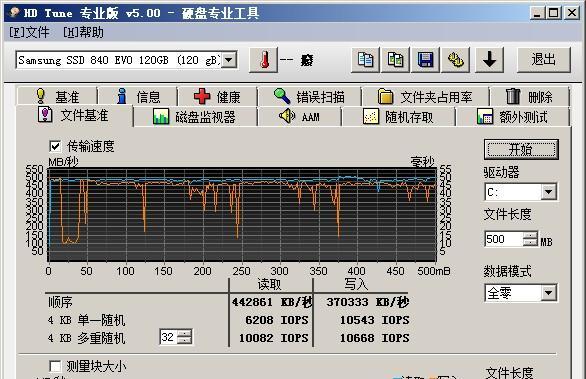Click the down arrow minimize-to-tray icon
The width and height of the screenshot is (586, 379).
489,60
